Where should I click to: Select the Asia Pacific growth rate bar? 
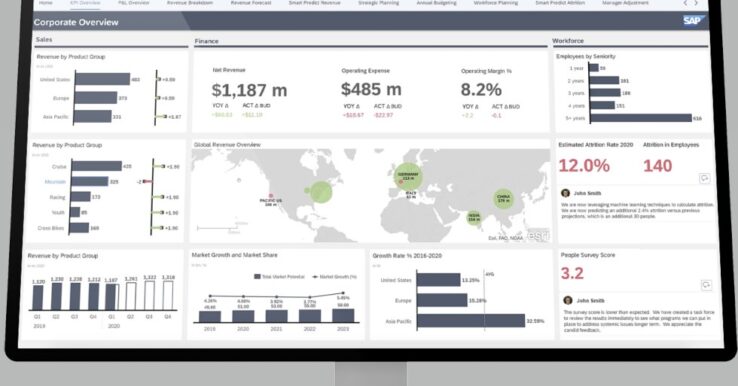coord(471,321)
